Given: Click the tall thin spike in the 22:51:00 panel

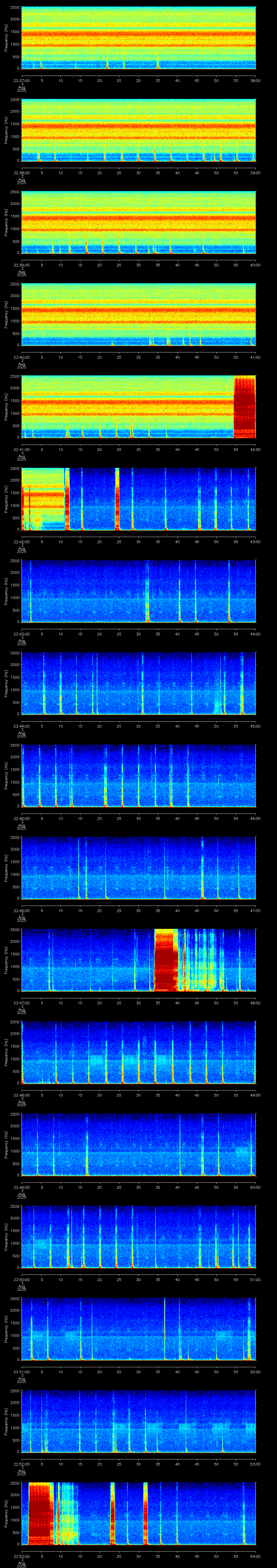Looking at the screenshot, I should [165, 1329].
